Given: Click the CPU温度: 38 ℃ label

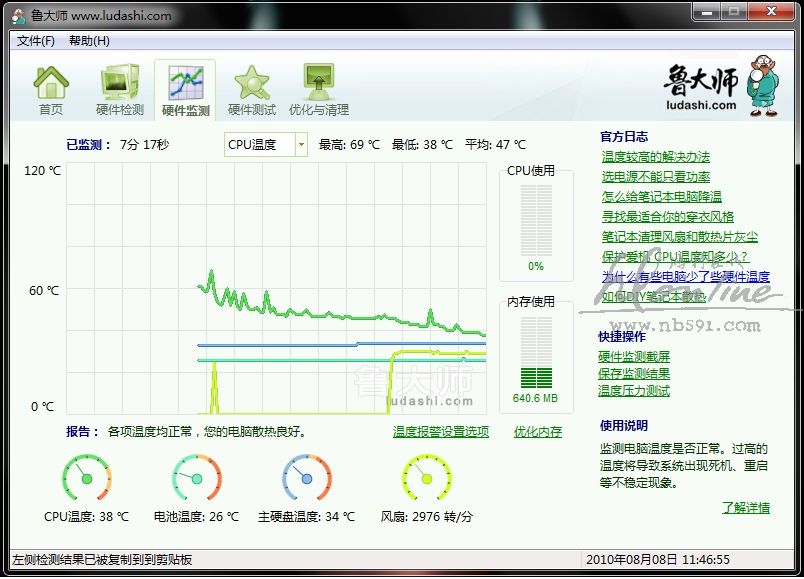Looking at the screenshot, I should [86, 516].
